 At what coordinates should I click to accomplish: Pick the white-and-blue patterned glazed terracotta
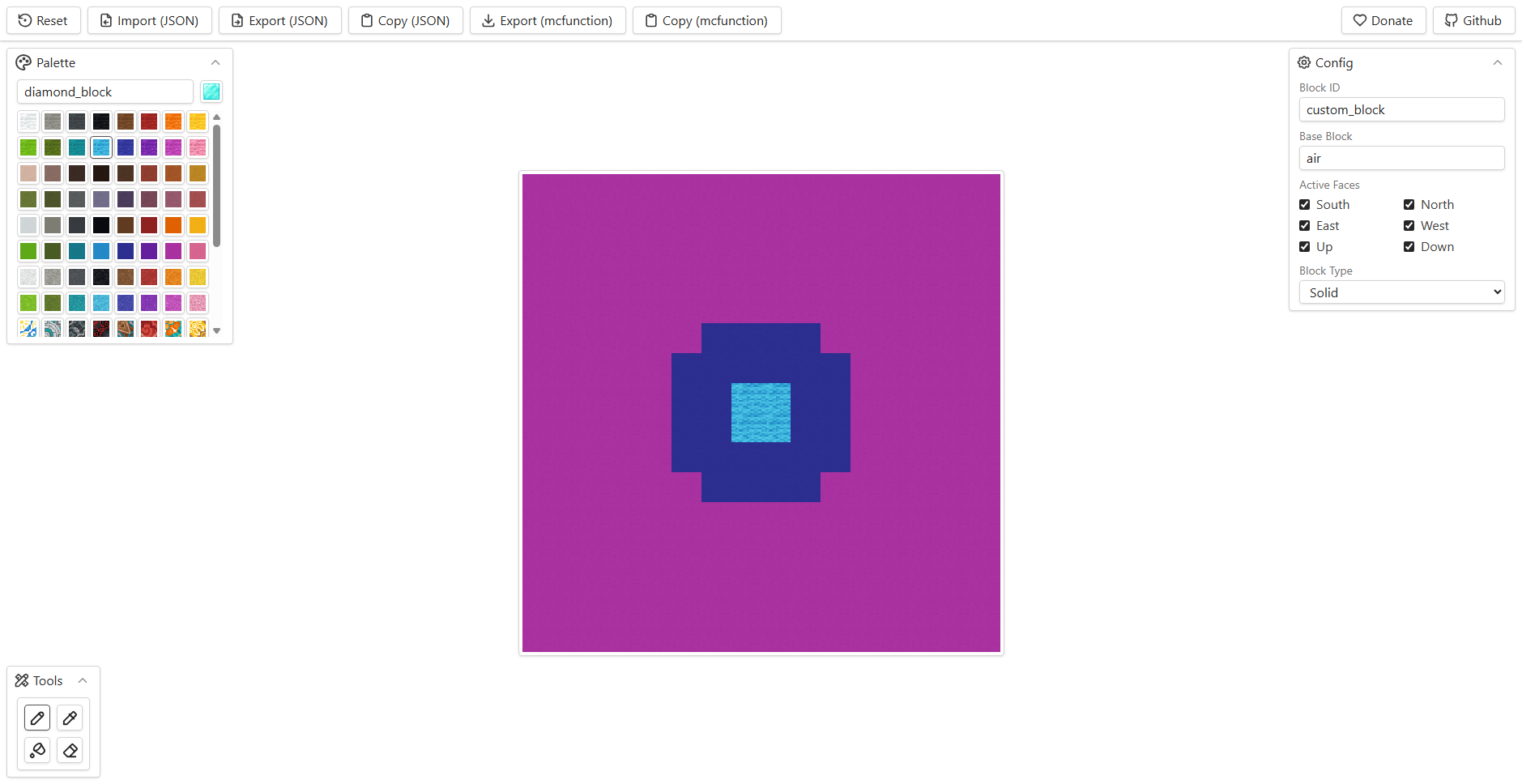(x=28, y=328)
